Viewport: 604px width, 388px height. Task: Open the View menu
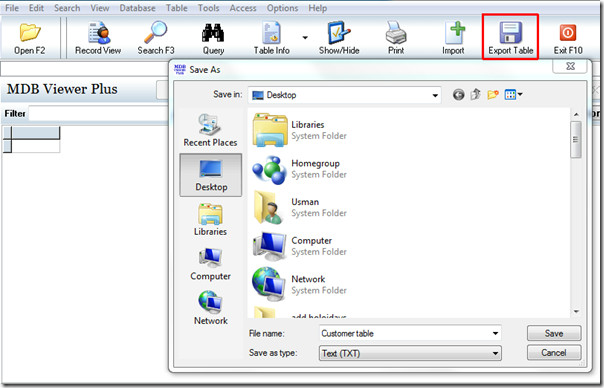click(x=100, y=8)
